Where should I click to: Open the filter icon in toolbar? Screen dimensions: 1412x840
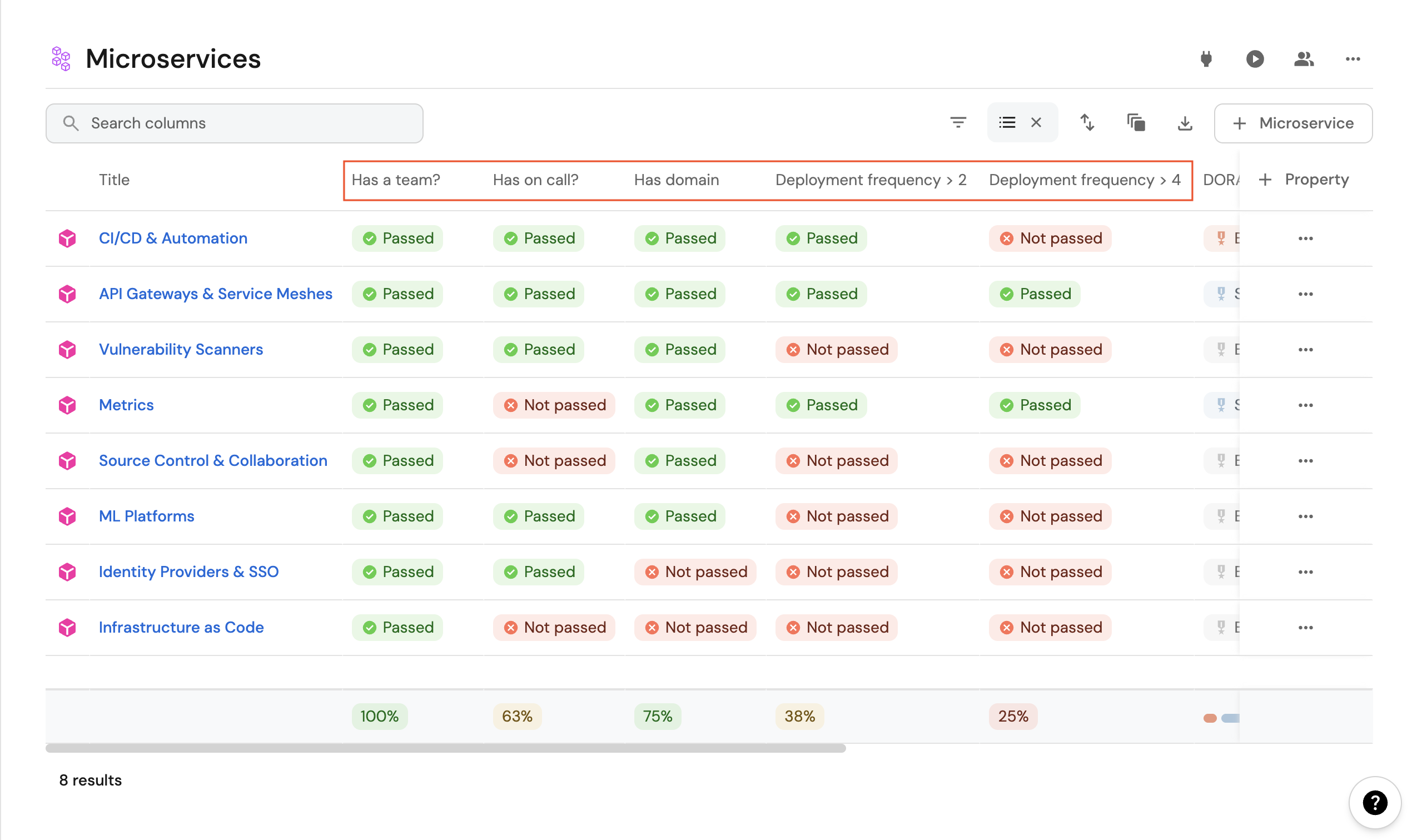pyautogui.click(x=958, y=122)
